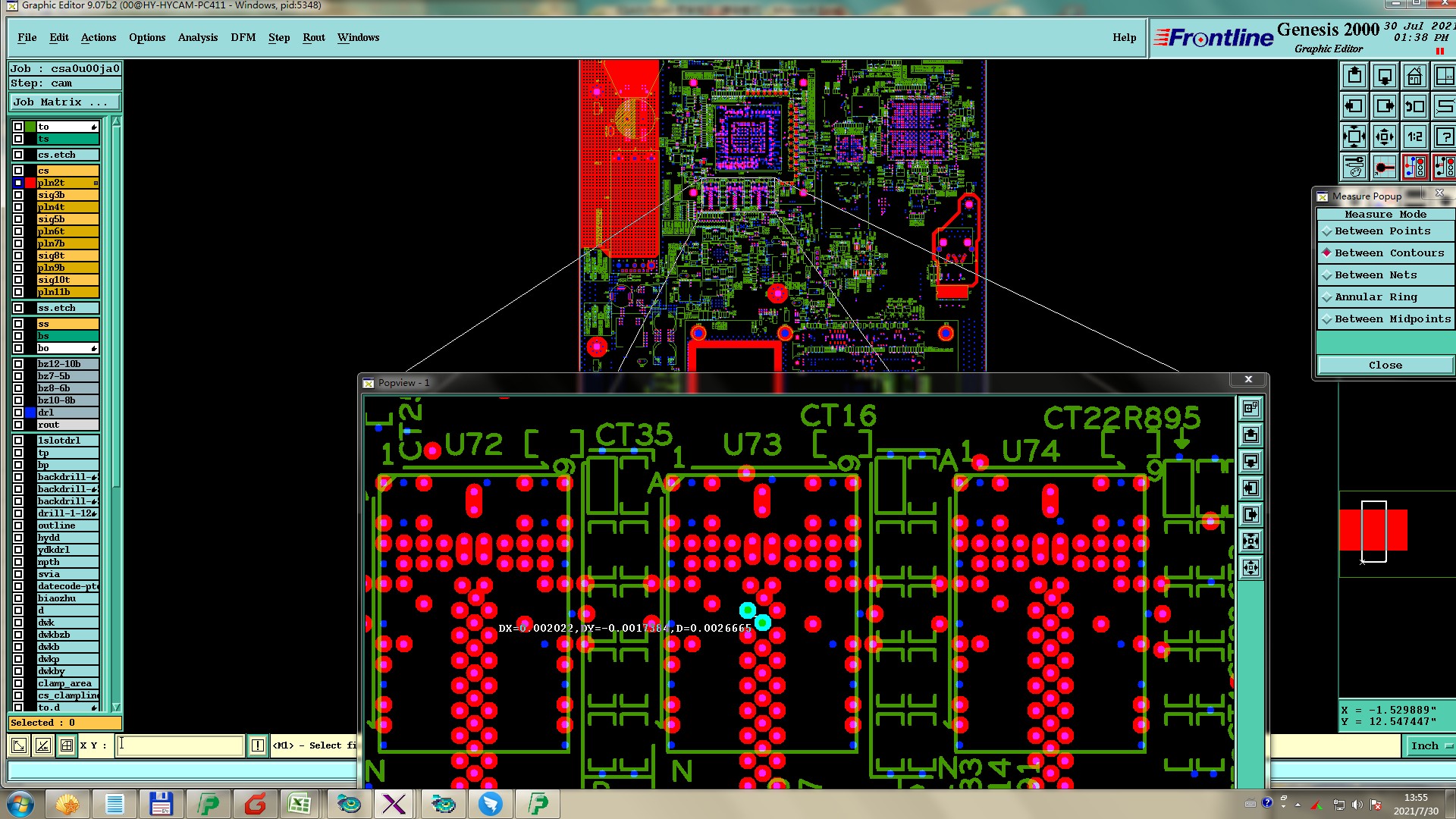1456x819 pixels.
Task: Toggle checkbox for drl layer
Action: click(x=18, y=413)
